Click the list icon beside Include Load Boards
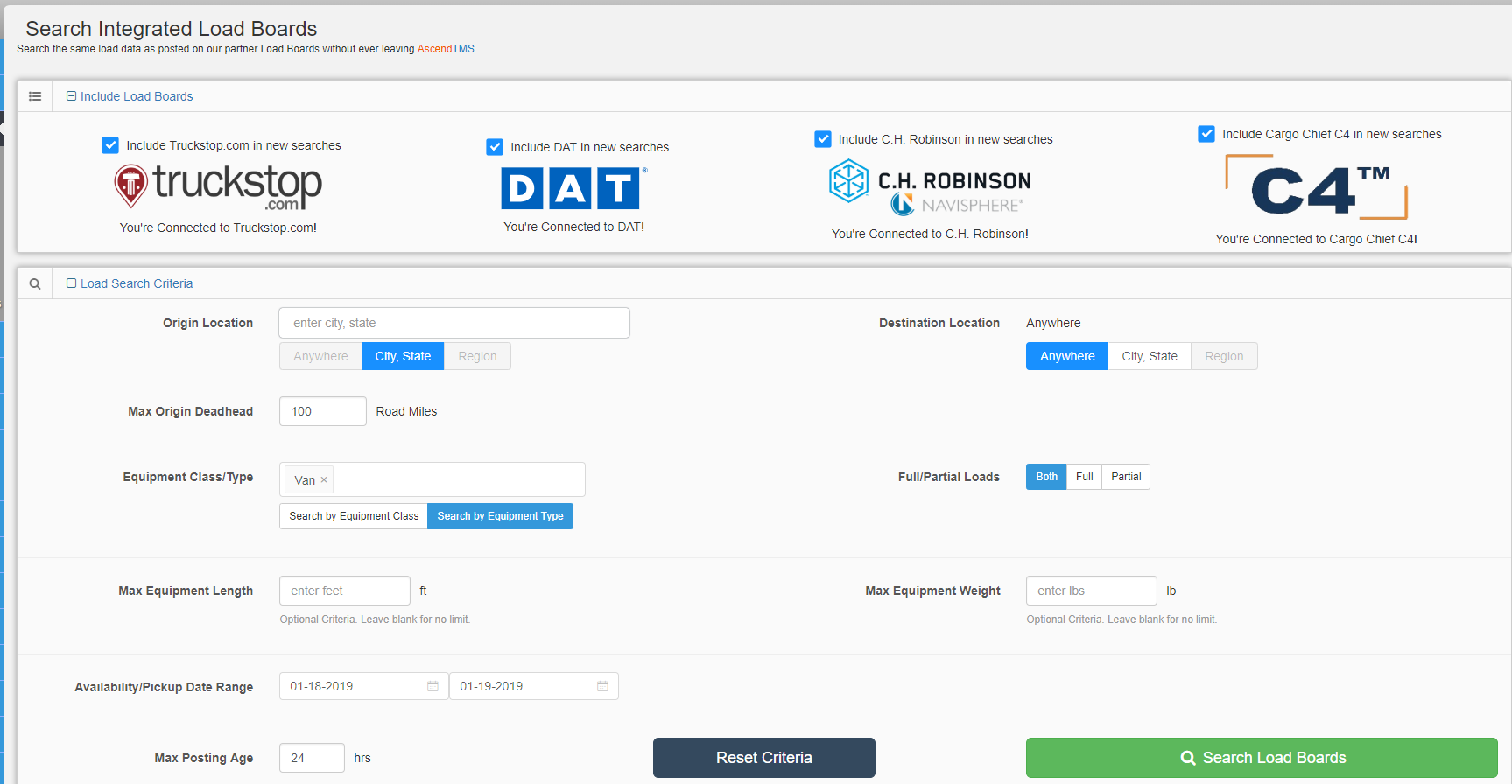The image size is (1512, 784). [35, 96]
